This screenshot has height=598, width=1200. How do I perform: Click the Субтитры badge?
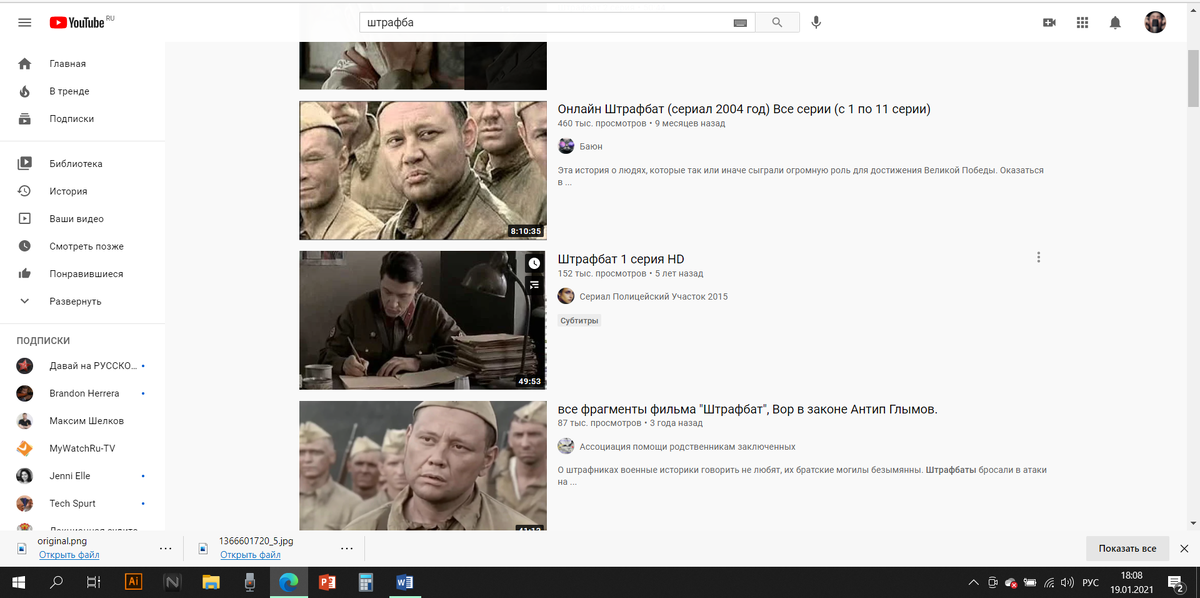pos(579,321)
